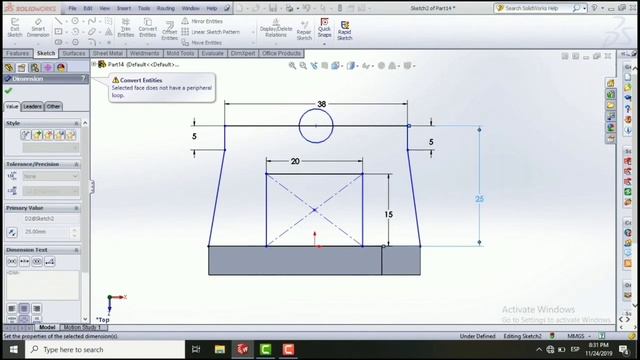This screenshot has width=640, height=360.
Task: Collapse the Tolerance/Precision section
Action: [x=76, y=164]
